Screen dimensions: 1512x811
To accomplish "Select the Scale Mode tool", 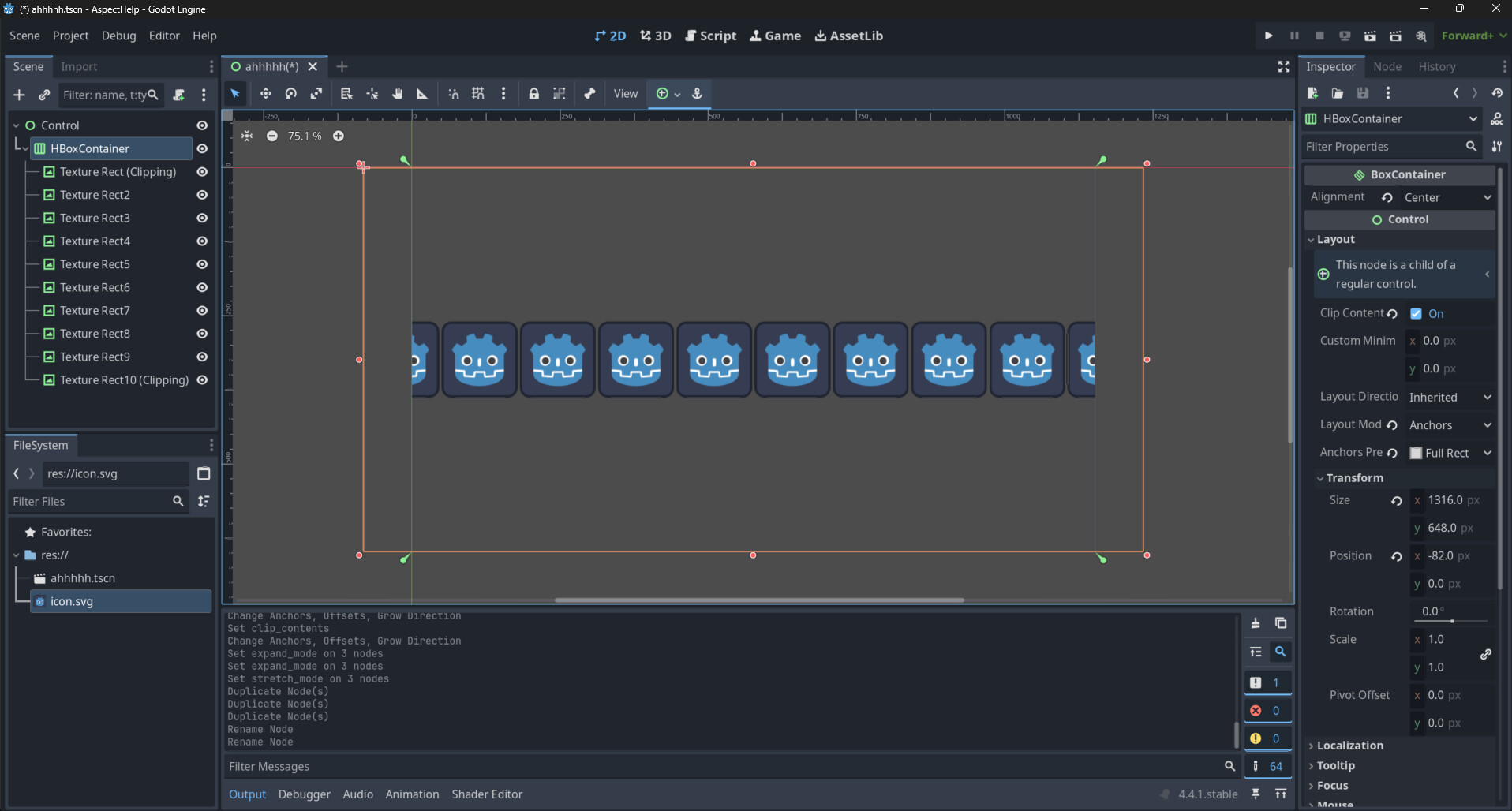I will (x=316, y=94).
